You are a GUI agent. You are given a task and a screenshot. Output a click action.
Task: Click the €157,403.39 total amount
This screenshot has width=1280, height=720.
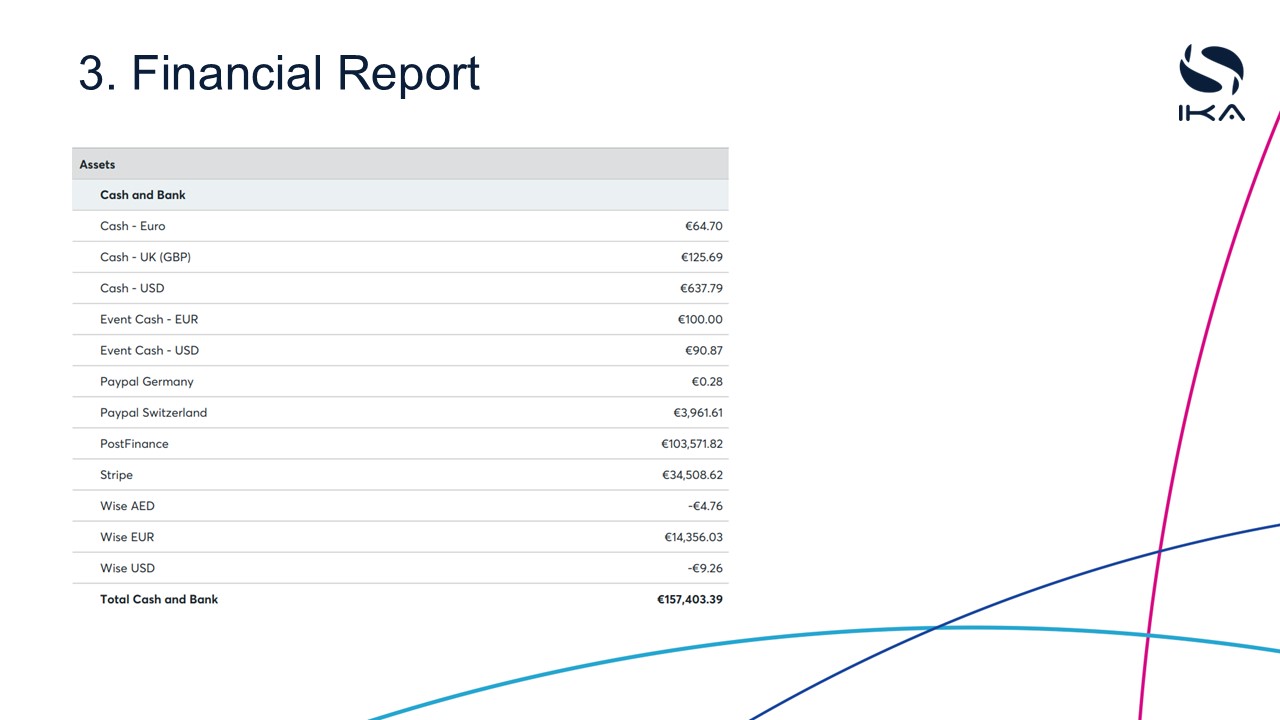point(689,599)
